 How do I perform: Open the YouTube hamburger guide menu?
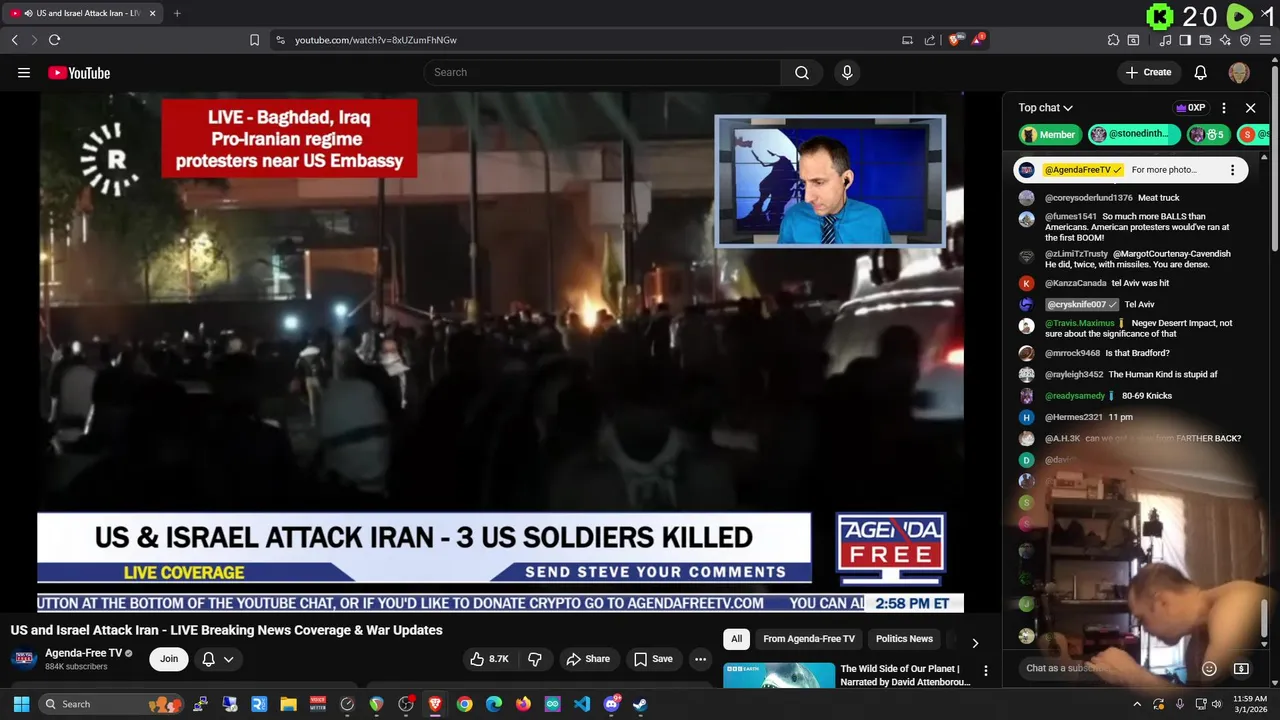click(24, 72)
